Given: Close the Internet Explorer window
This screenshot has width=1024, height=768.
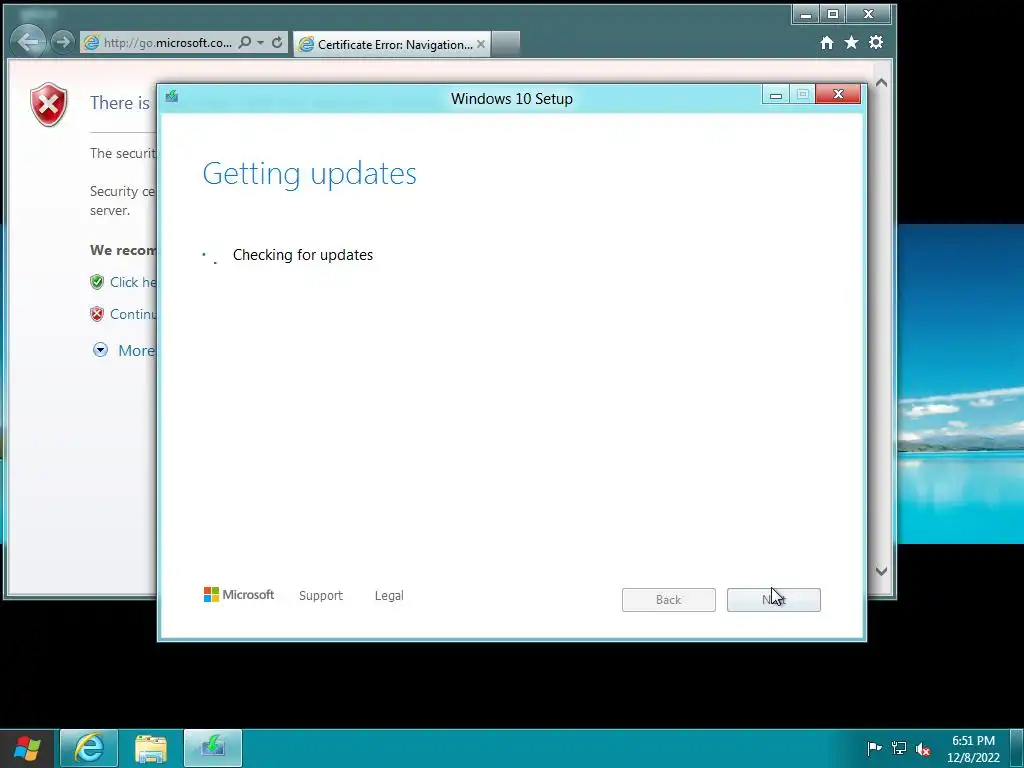Looking at the screenshot, I should [868, 14].
